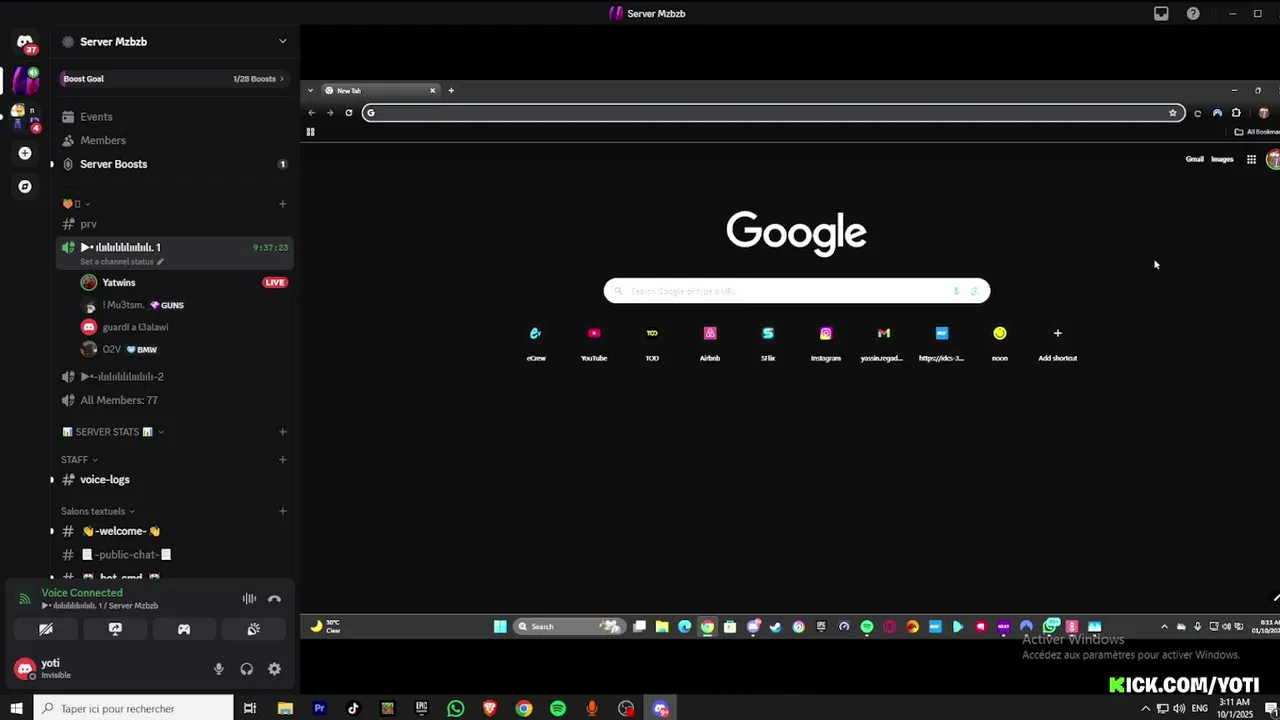Viewport: 1280px width, 720px height.
Task: Go back in streamed Chrome
Action: point(311,113)
